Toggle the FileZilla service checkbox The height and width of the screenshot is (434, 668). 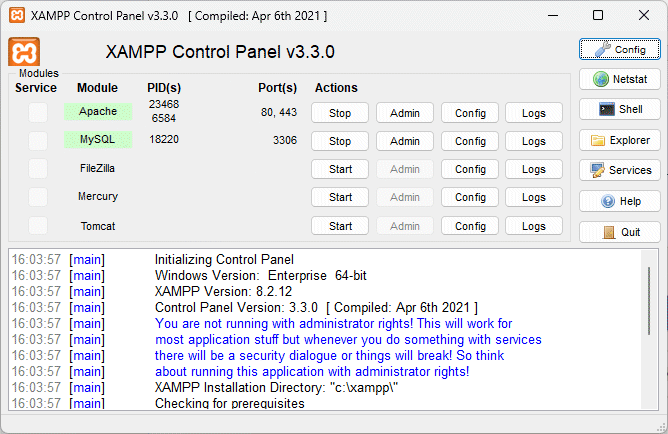coord(38,169)
